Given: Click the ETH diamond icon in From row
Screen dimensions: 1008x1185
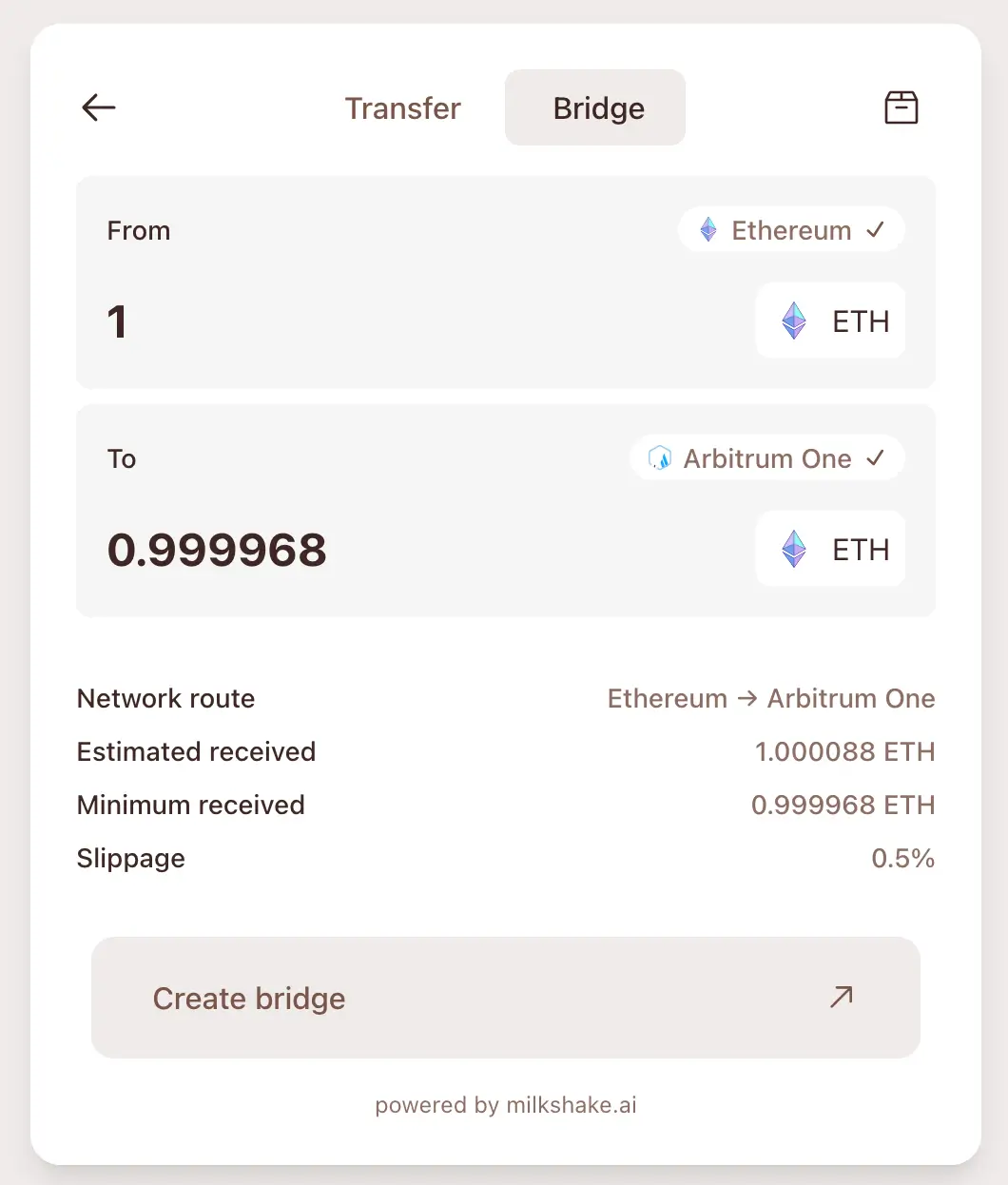Looking at the screenshot, I should click(x=794, y=321).
